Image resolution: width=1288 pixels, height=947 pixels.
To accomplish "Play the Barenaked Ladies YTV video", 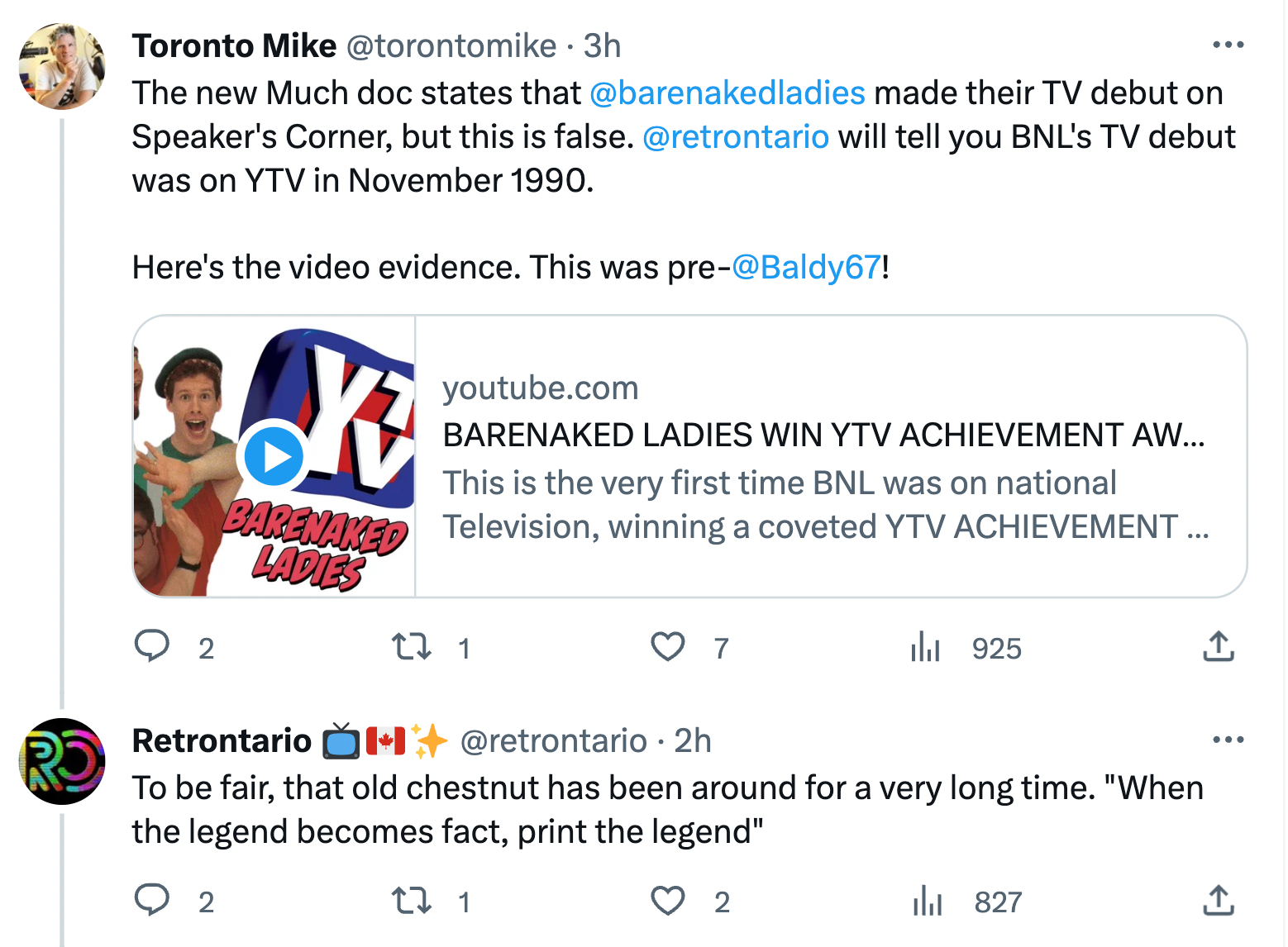I will pyautogui.click(x=274, y=456).
